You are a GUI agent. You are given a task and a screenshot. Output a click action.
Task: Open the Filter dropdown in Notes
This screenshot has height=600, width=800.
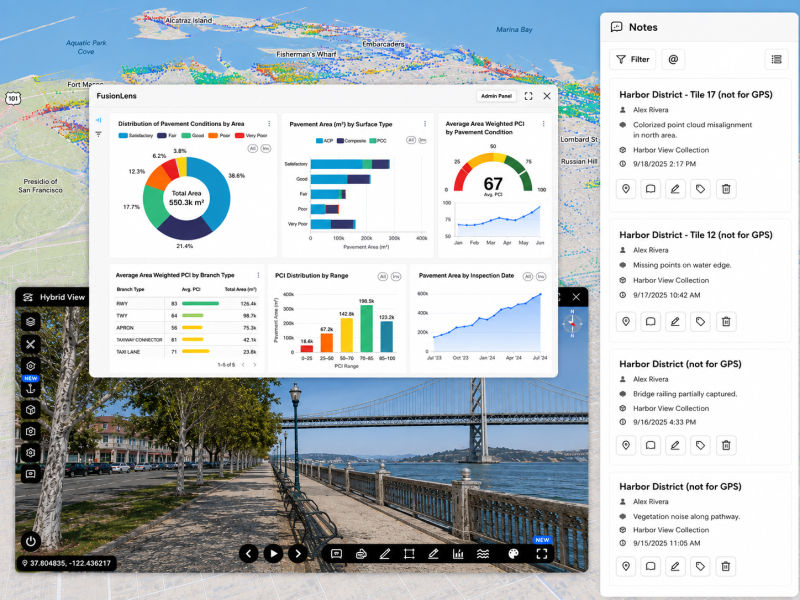point(632,59)
